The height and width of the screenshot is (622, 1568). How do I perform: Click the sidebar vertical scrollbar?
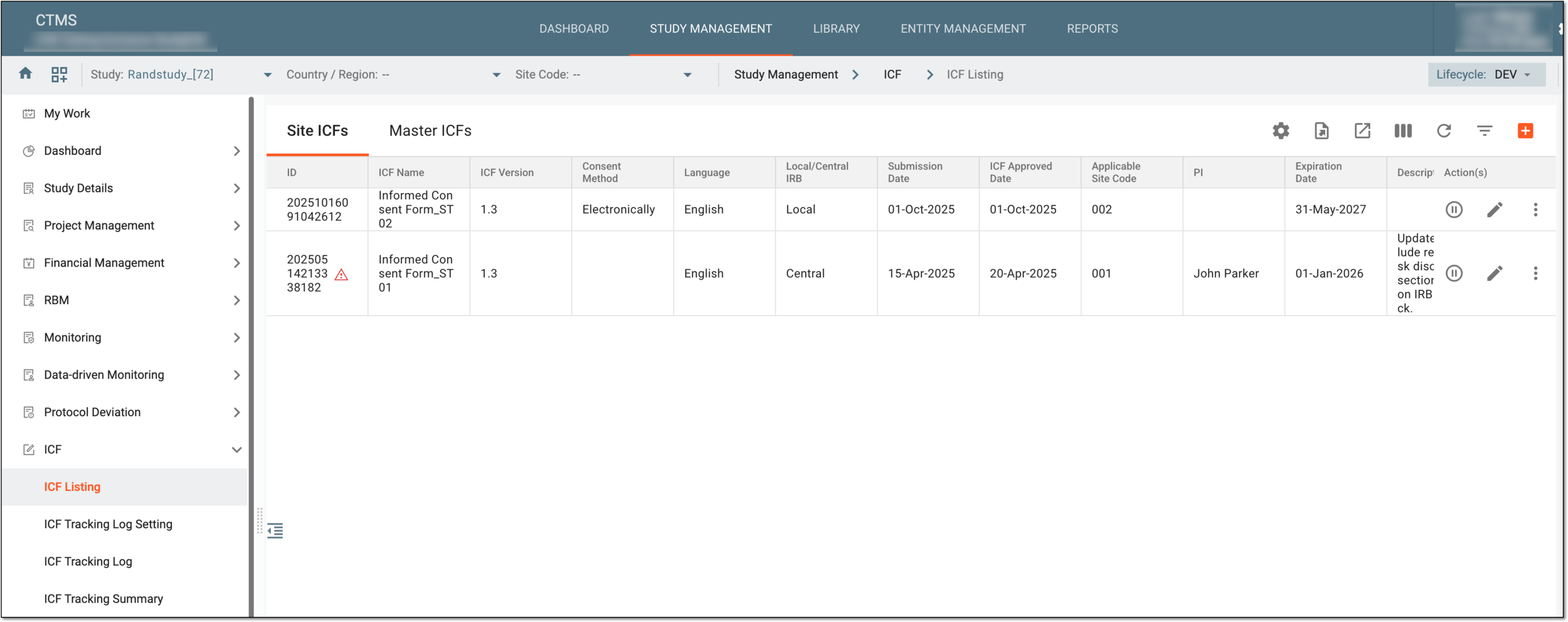251,356
